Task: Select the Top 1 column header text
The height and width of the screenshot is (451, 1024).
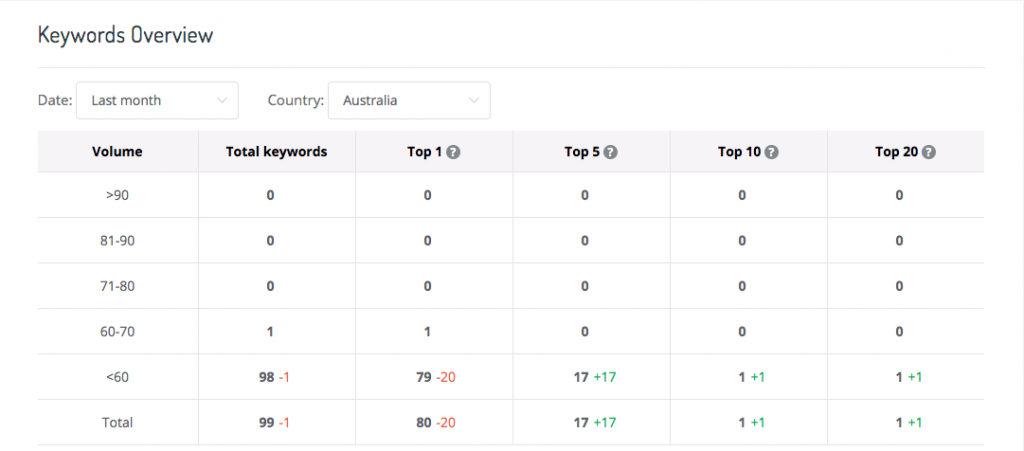Action: click(424, 152)
